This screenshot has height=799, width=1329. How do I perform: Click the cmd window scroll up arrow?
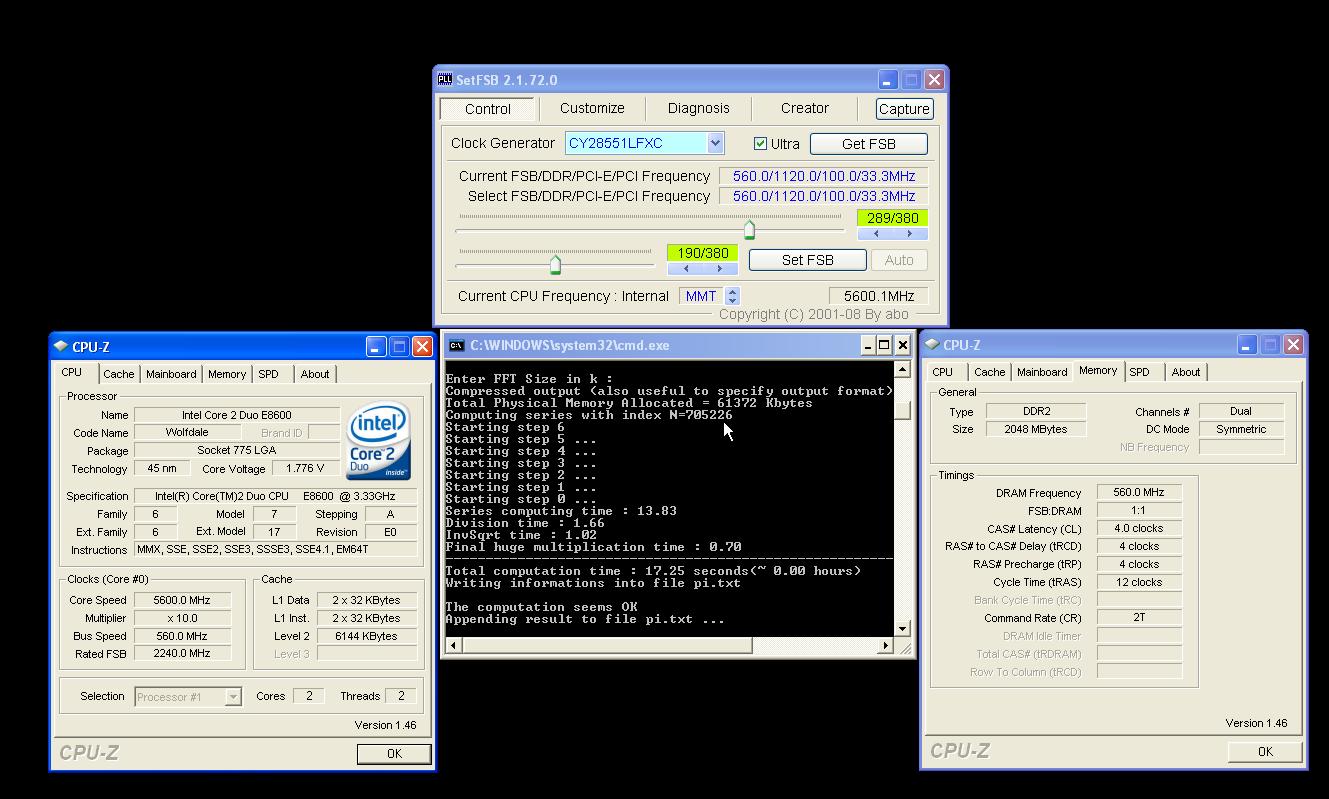point(902,369)
